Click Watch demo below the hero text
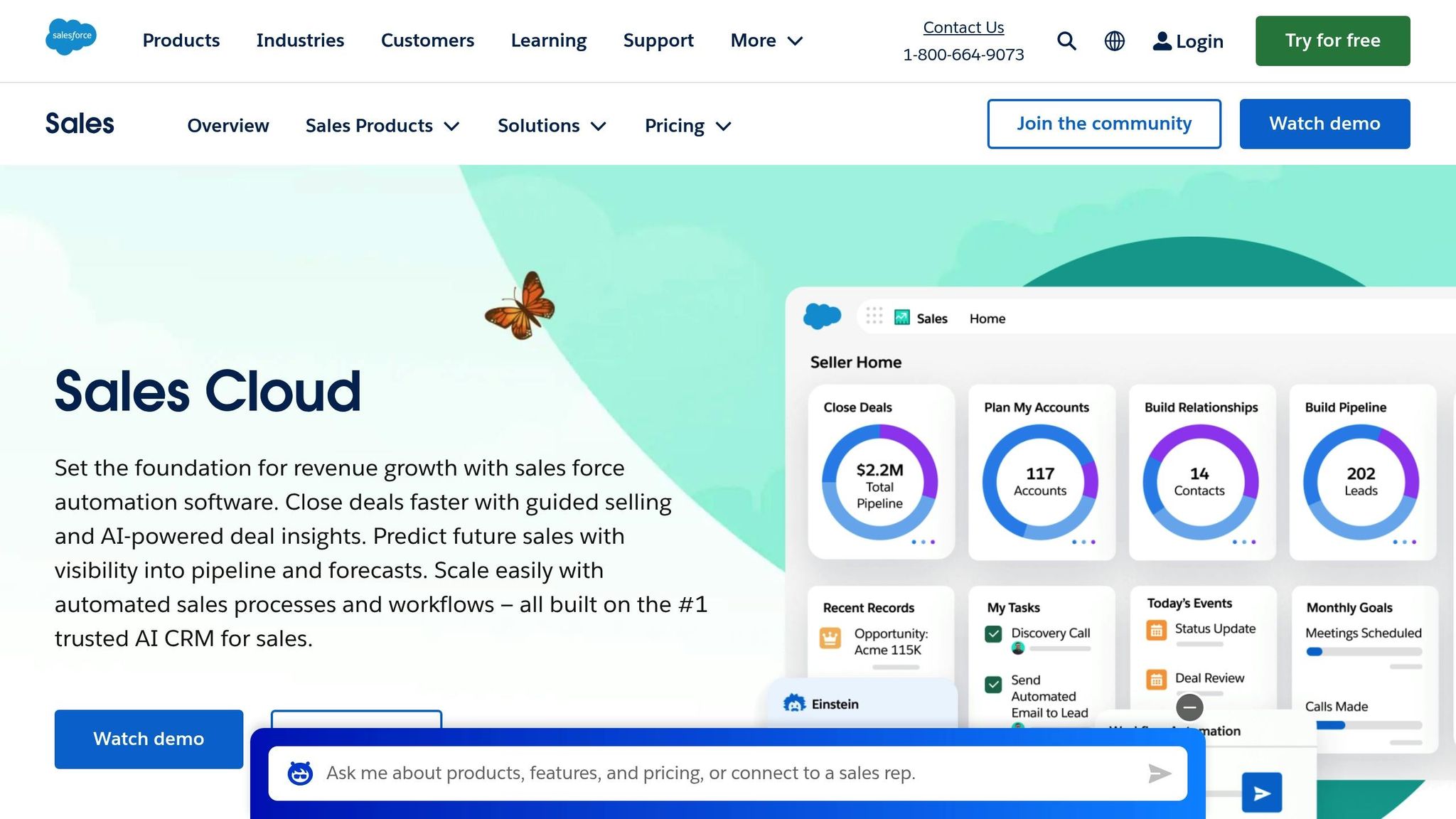This screenshot has height=819, width=1456. pyautogui.click(x=149, y=739)
